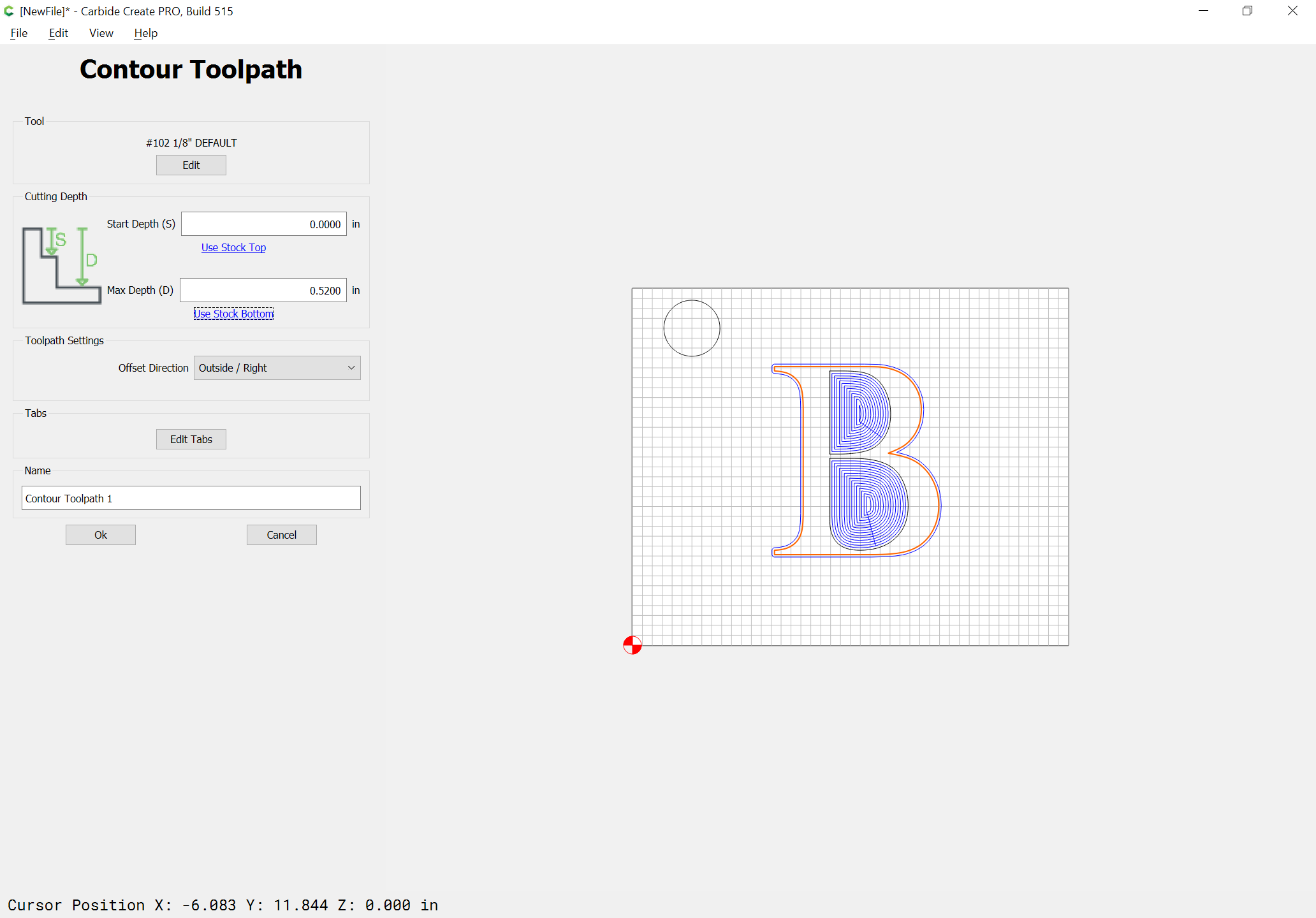
Task: Restore down the Carbide Create window
Action: (1248, 11)
